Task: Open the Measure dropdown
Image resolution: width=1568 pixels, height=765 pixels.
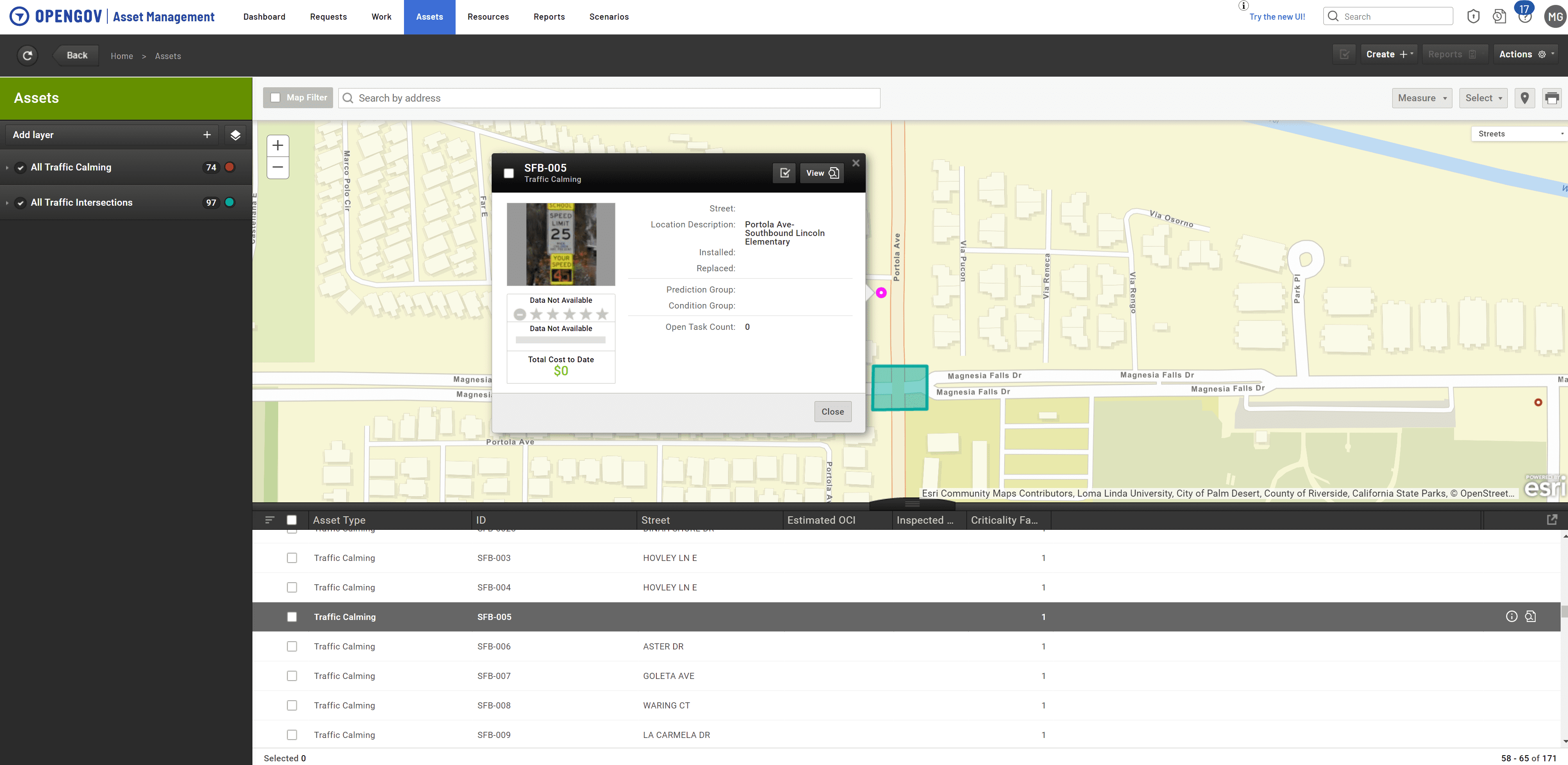Action: coord(1422,98)
